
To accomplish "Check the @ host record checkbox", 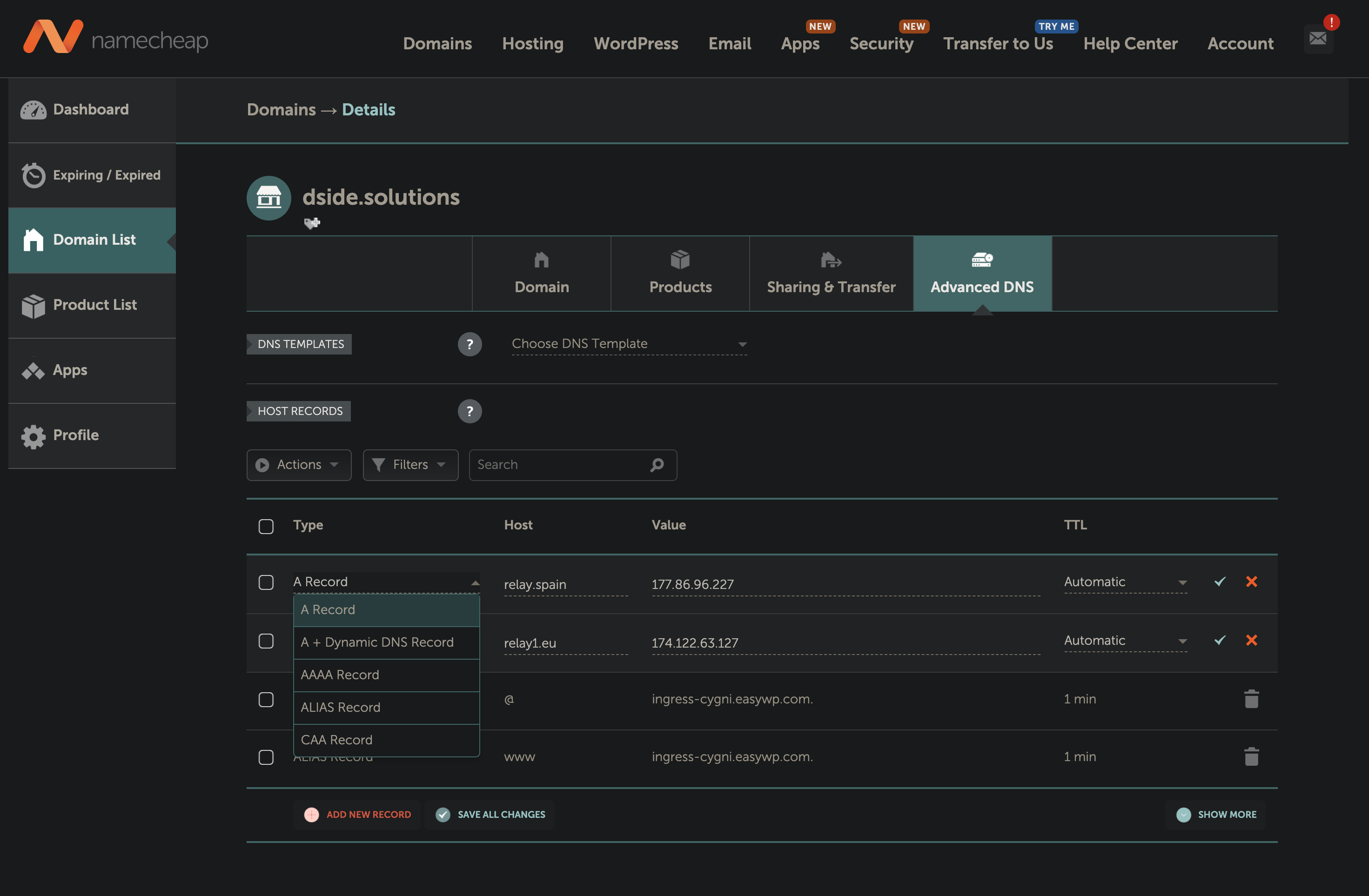I will [x=266, y=699].
